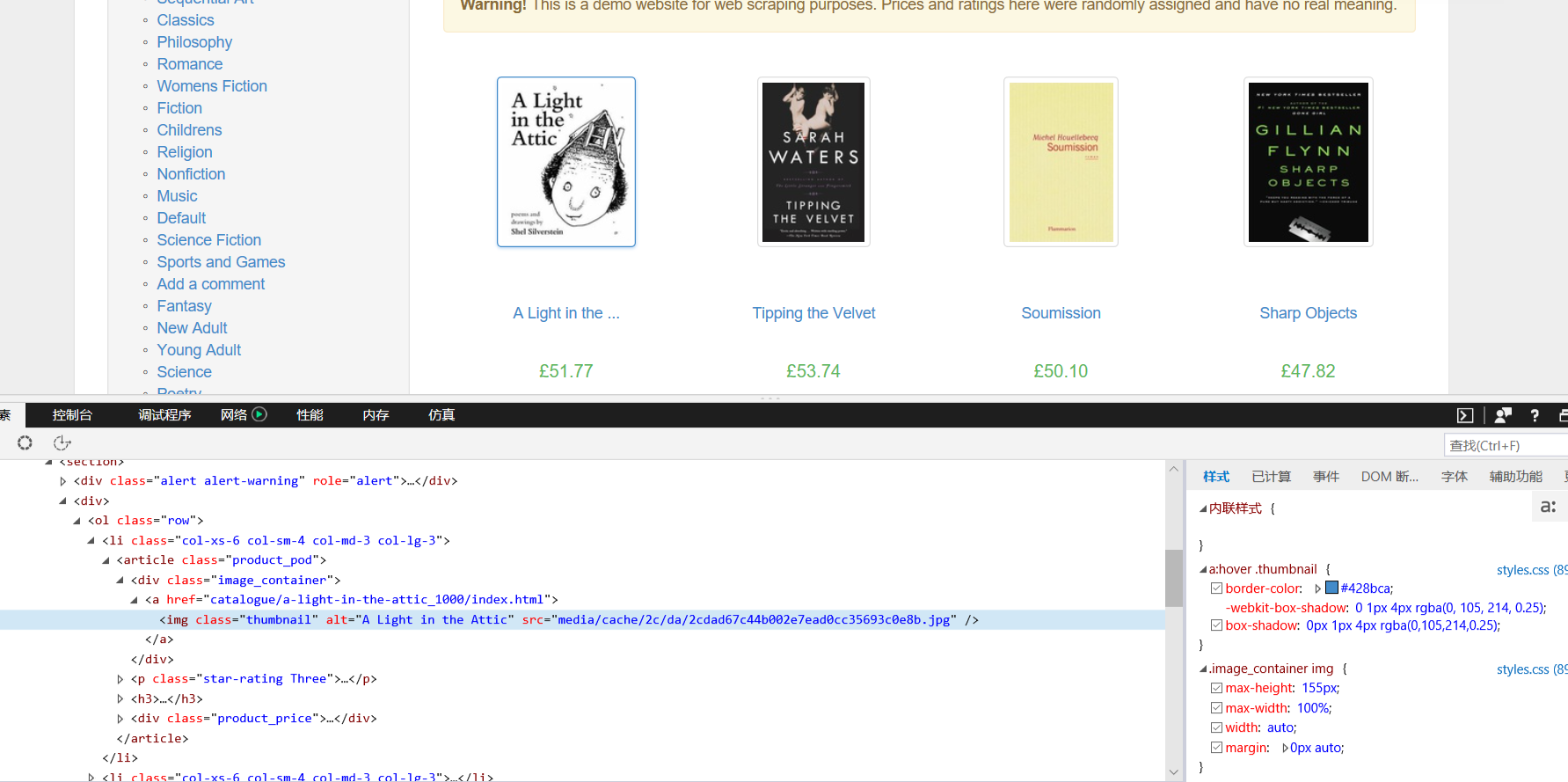1568x782 pixels.
Task: Toggle the width: auto checkbox
Action: pos(1217,727)
